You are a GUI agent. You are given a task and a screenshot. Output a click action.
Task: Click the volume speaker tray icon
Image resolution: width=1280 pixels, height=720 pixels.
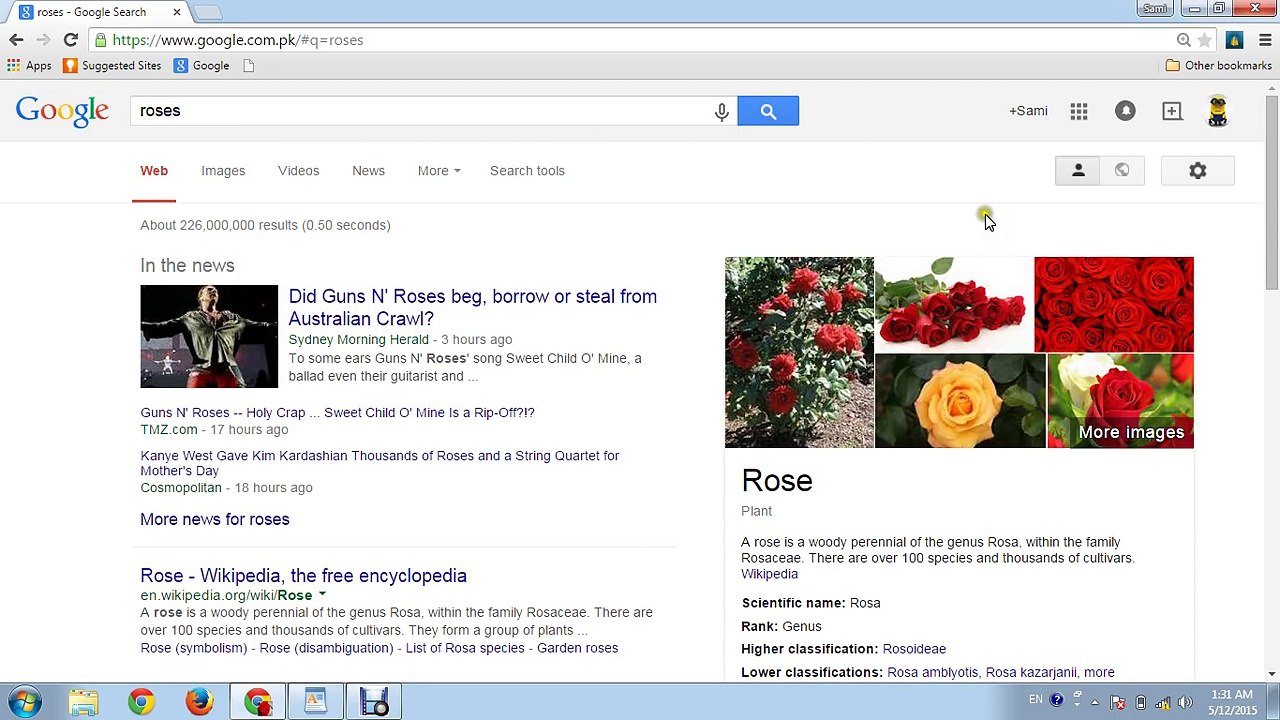pyautogui.click(x=1185, y=702)
